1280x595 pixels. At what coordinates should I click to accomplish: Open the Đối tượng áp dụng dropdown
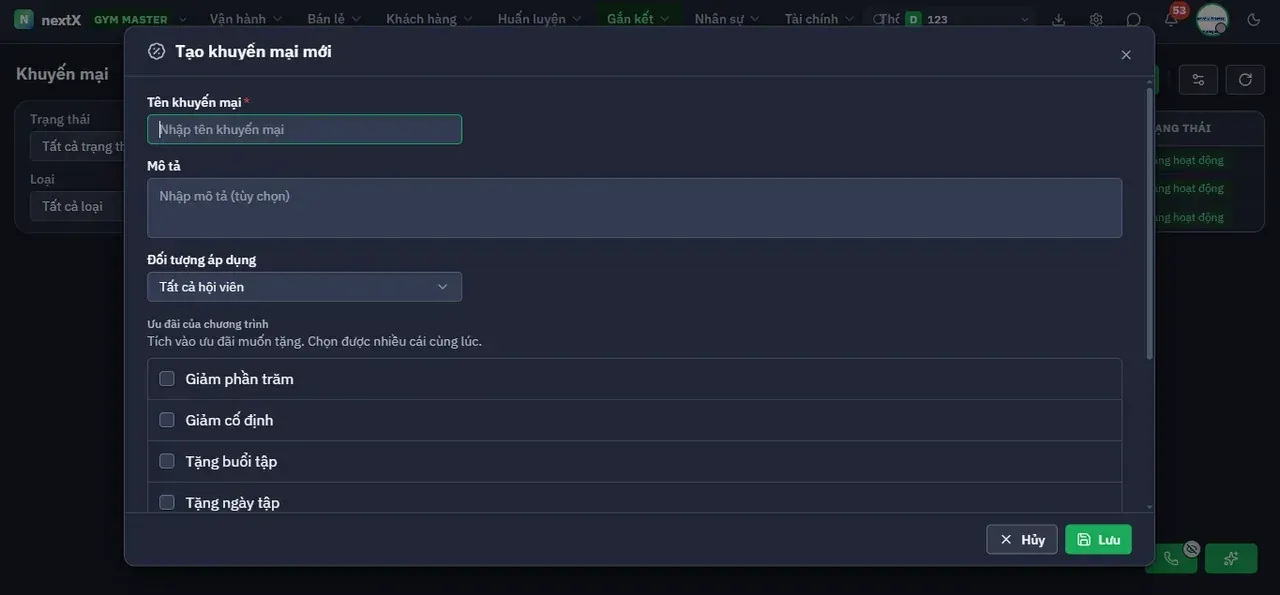click(x=304, y=287)
